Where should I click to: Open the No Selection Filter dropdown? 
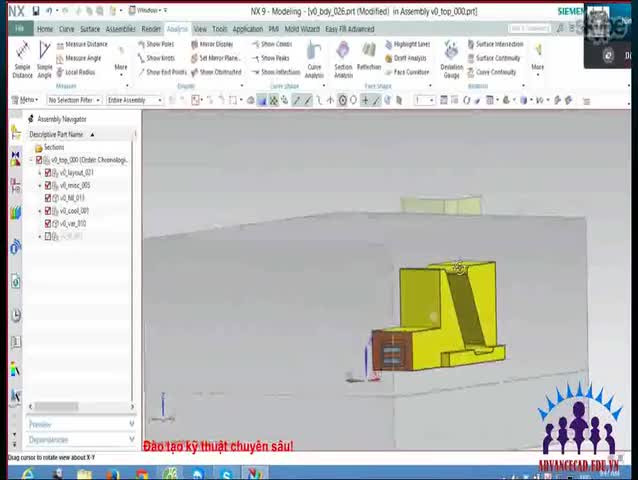74,100
